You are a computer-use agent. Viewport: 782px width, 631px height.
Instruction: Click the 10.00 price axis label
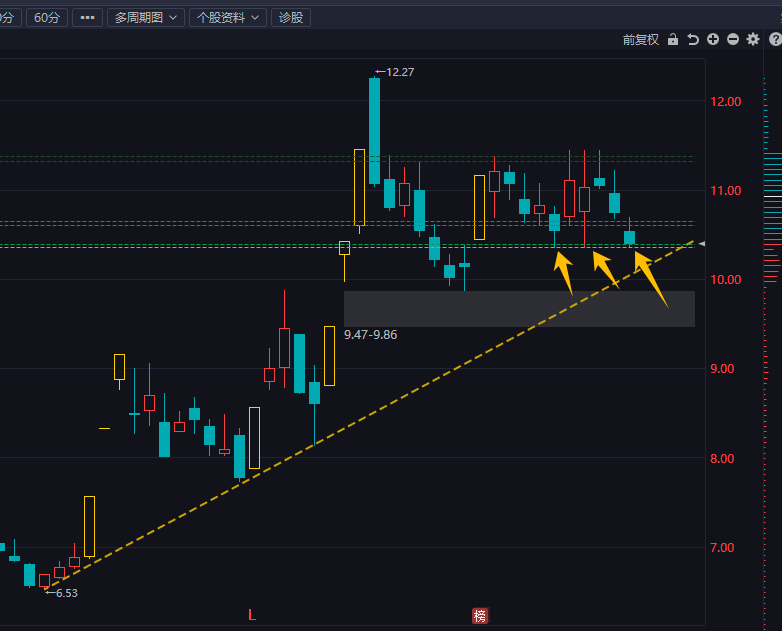(726, 280)
